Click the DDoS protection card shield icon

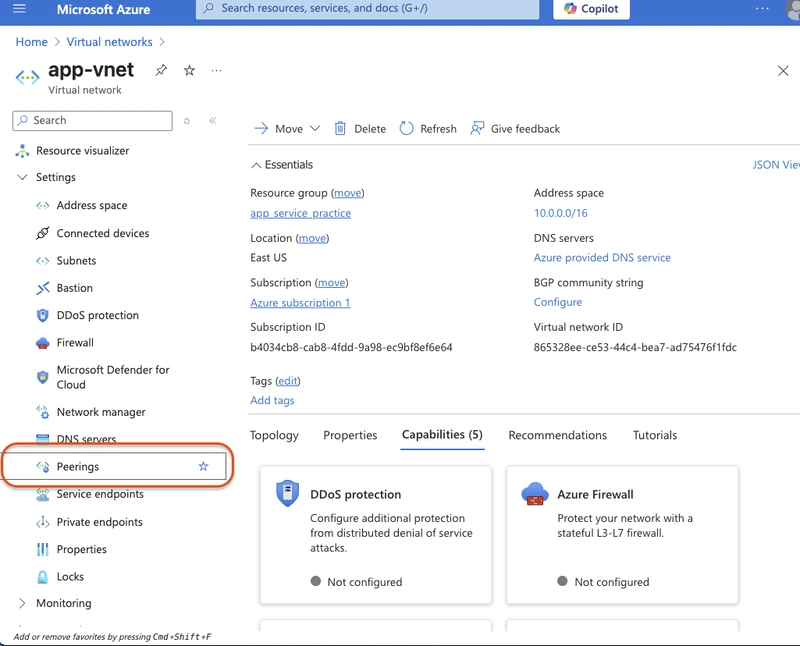click(287, 493)
